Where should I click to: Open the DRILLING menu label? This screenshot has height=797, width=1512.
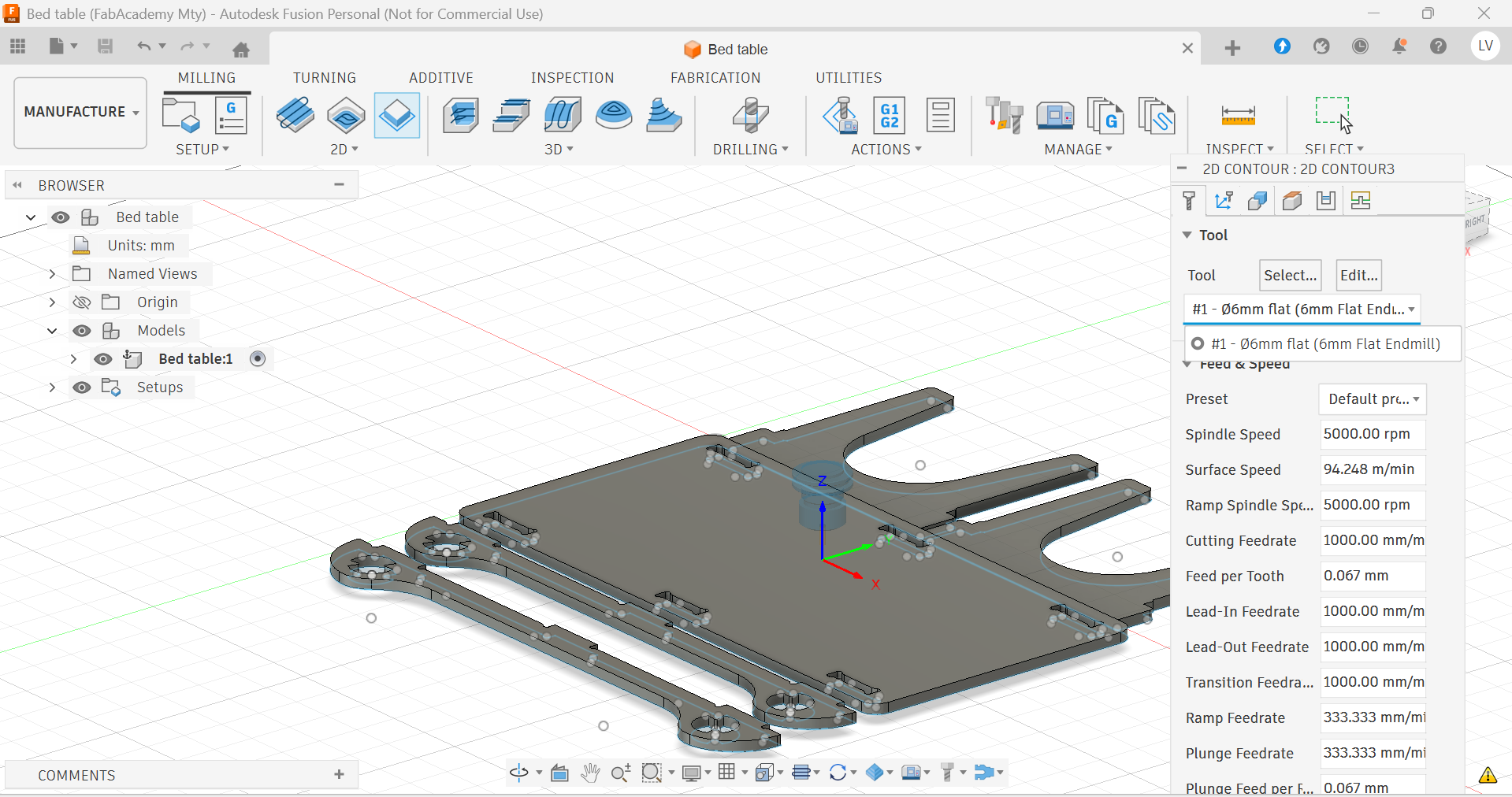tap(750, 150)
